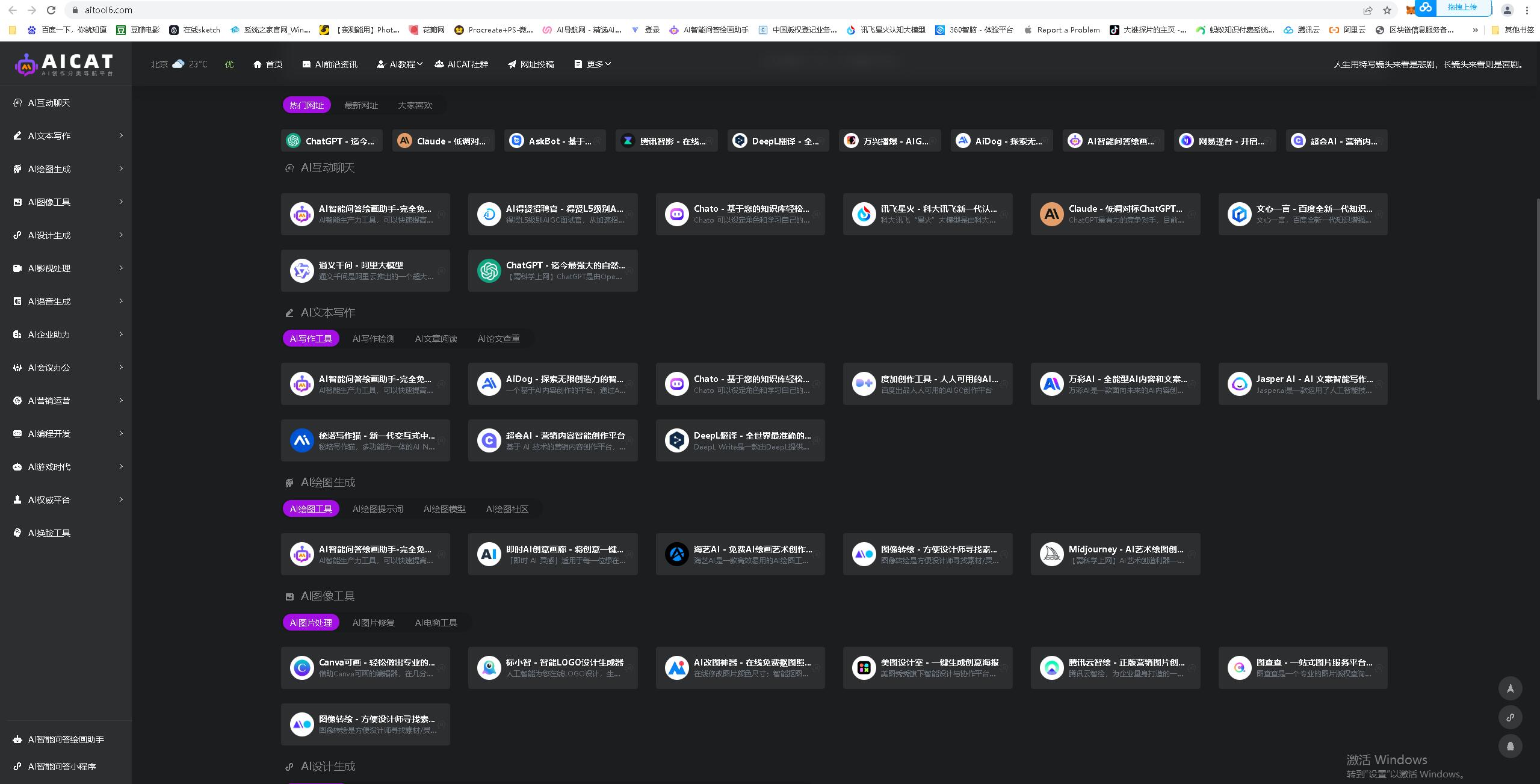Open DeepL翻译 icon in hot sites row
Viewport: 1540px width, 784px height.
click(740, 141)
